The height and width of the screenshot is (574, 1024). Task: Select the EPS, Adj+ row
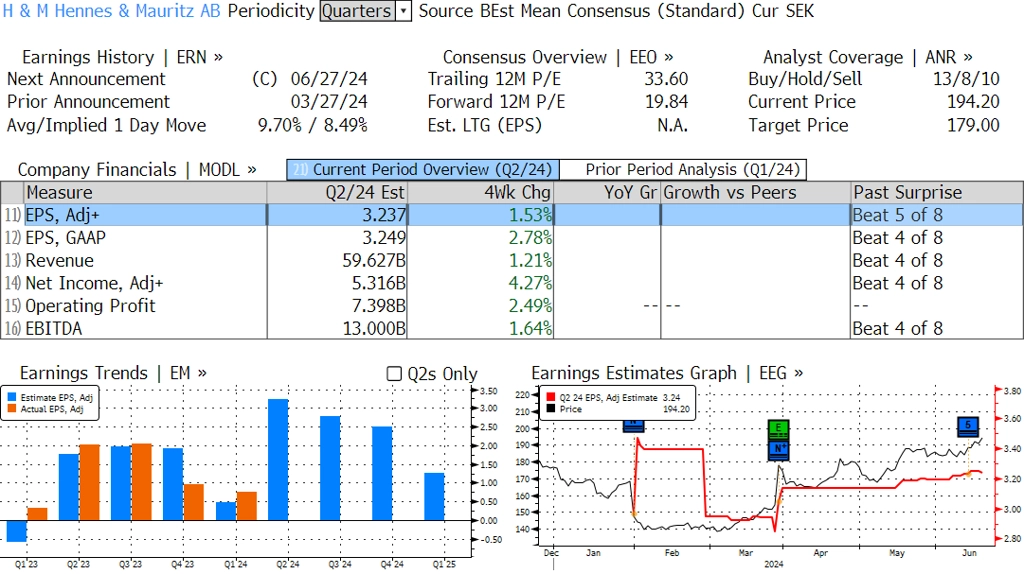click(511, 215)
